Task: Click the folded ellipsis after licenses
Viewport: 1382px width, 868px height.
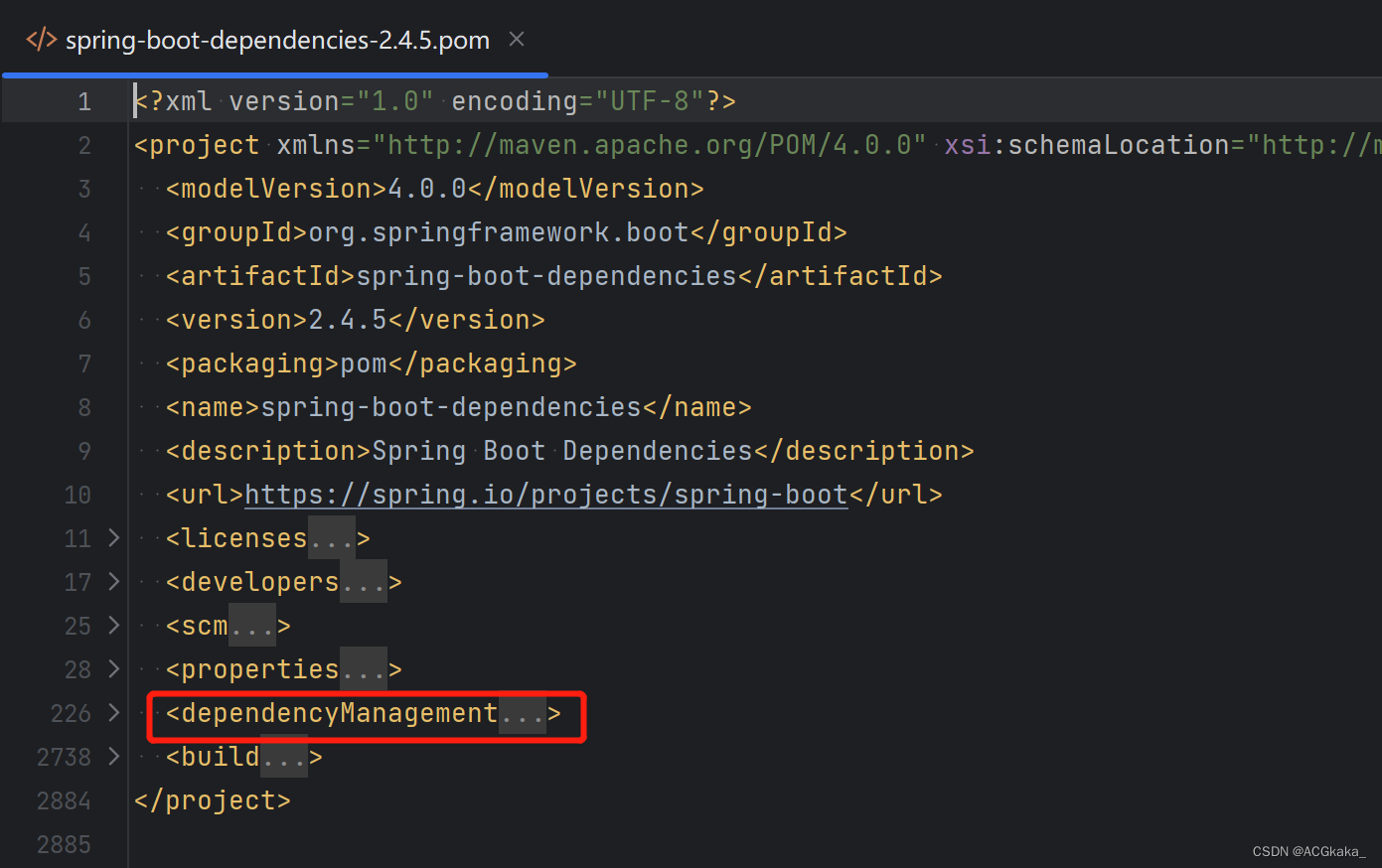Action: [331, 538]
